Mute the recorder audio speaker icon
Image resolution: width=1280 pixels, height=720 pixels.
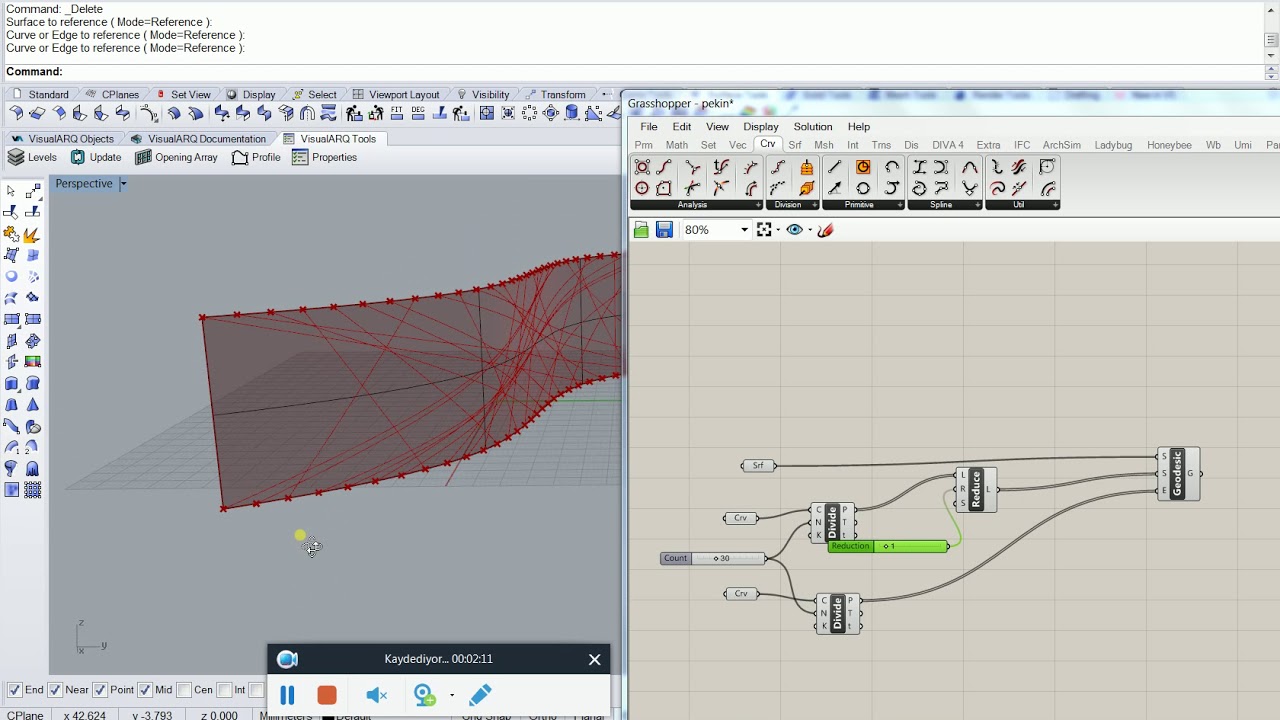[x=376, y=695]
